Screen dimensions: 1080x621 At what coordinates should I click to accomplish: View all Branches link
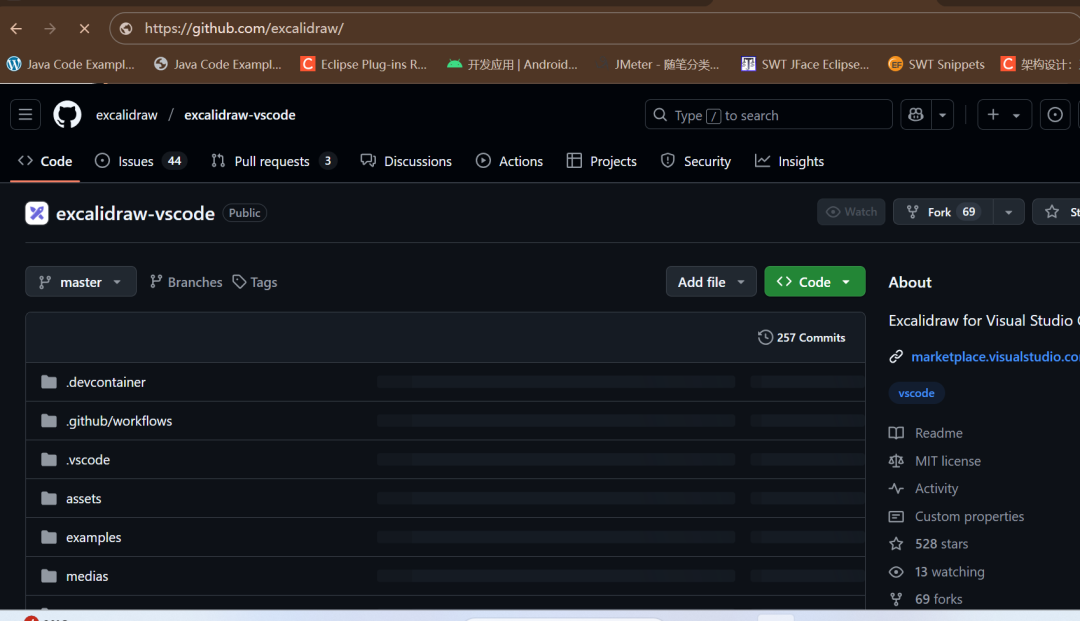click(x=186, y=282)
